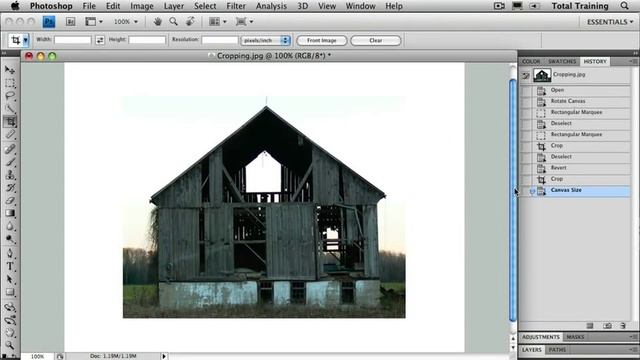
Task: Click the Front Image button
Action: click(322, 40)
